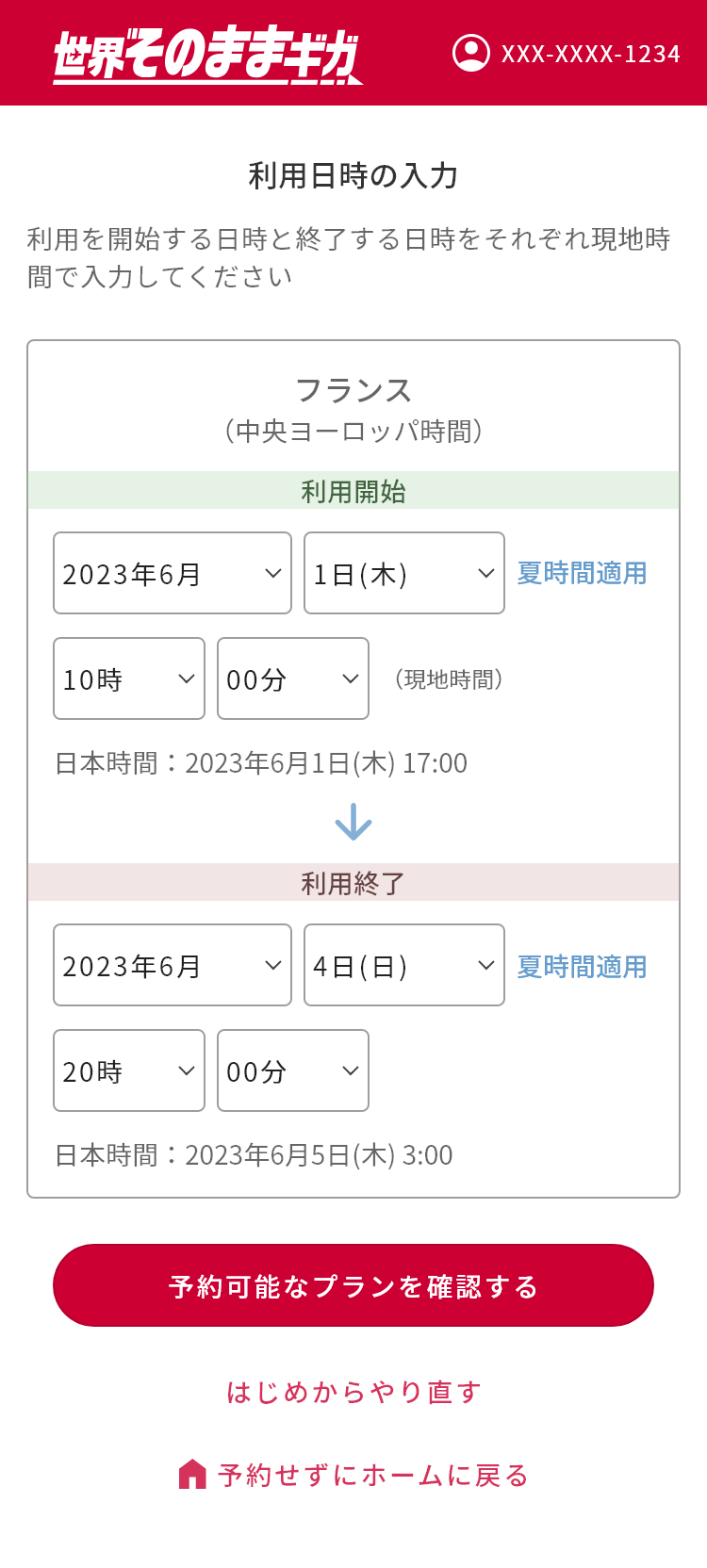Image resolution: width=707 pixels, height=1568 pixels.
Task: Click はじめからやり直す link
Action: [x=353, y=1392]
